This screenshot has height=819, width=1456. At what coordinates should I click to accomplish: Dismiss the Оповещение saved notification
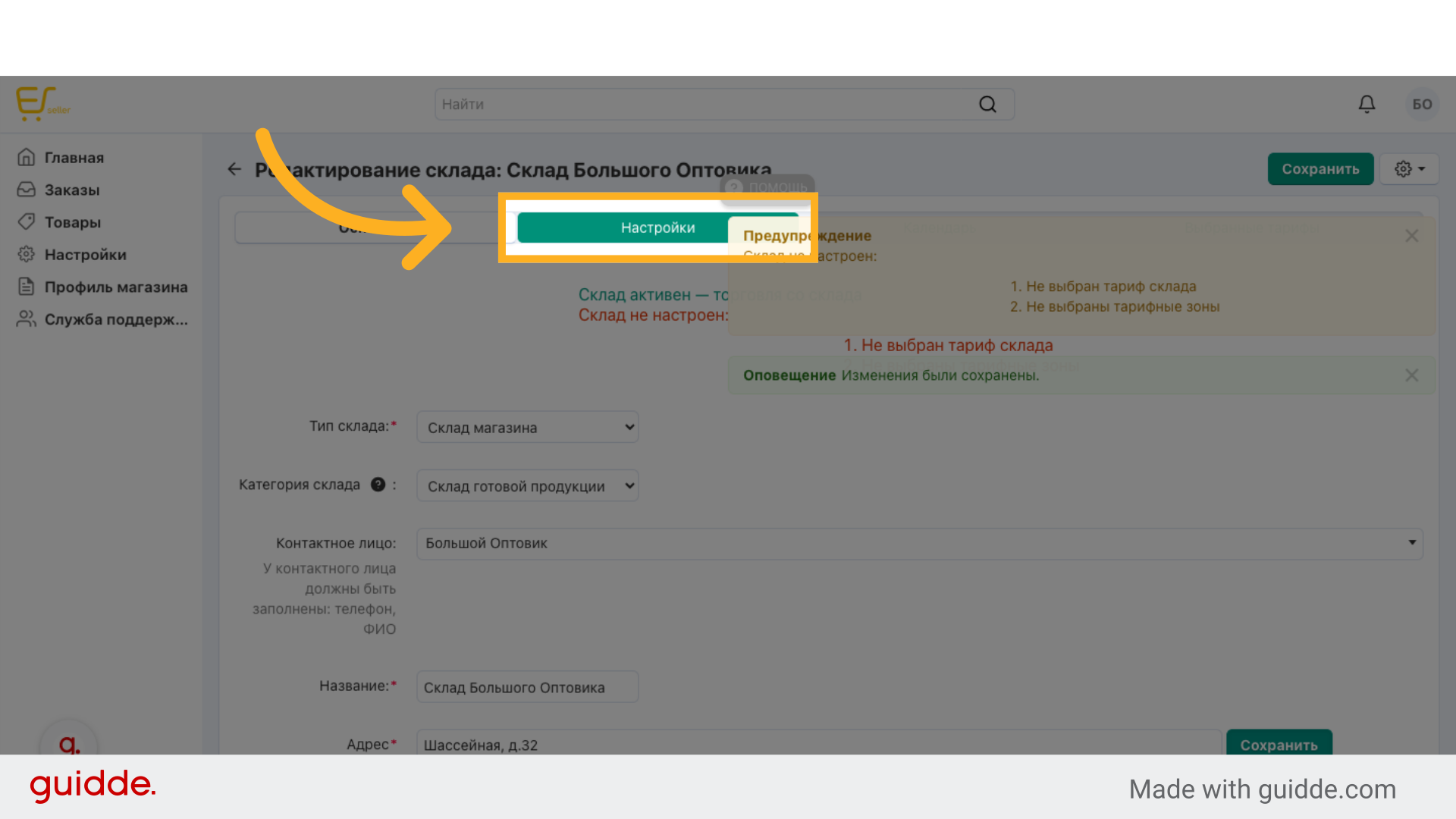coord(1411,375)
